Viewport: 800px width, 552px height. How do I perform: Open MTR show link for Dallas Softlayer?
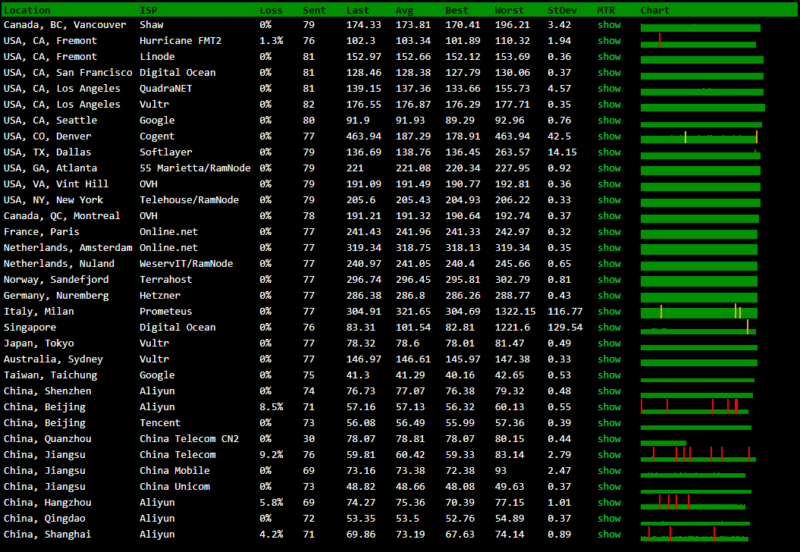point(609,152)
